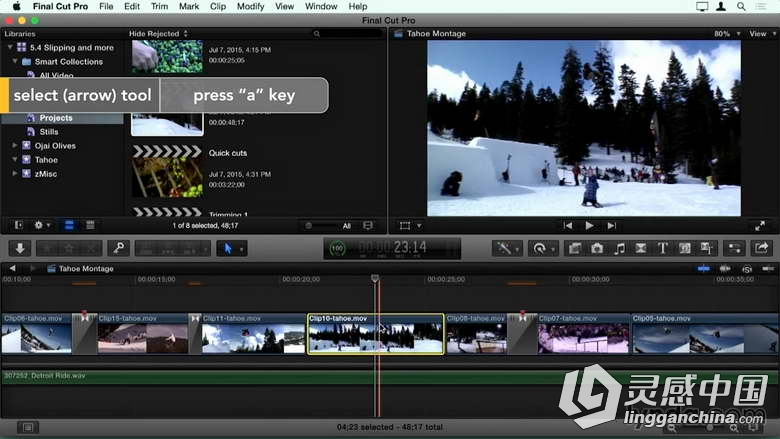Open the viewer Transform tool dropdown arrow

(x=419, y=226)
